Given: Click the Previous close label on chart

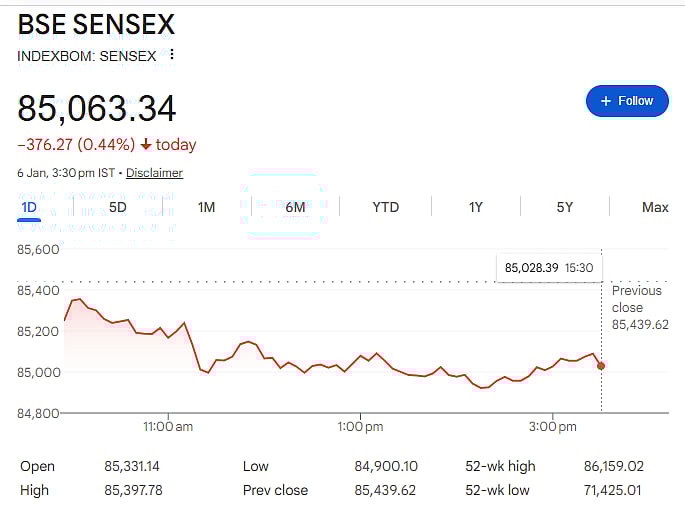Looking at the screenshot, I should pyautogui.click(x=637, y=298).
